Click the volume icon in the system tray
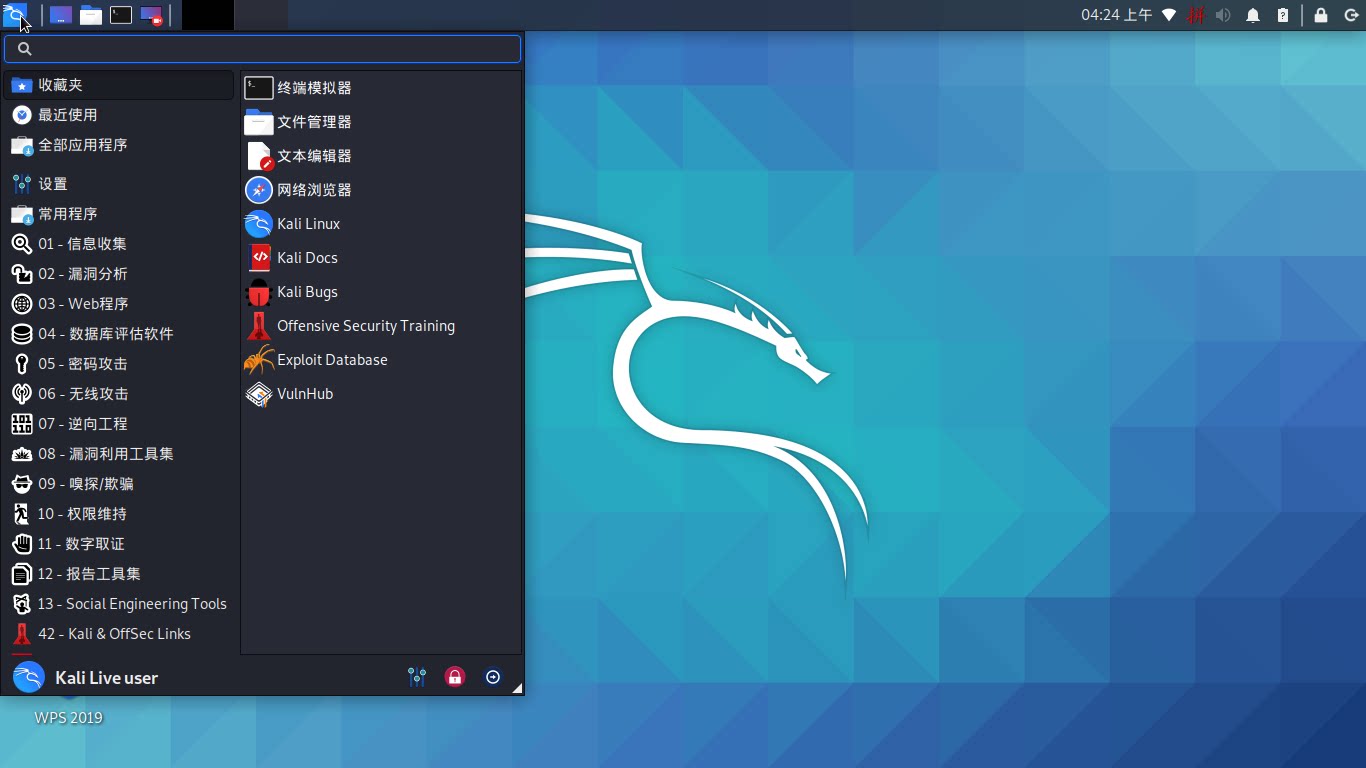The width and height of the screenshot is (1366, 768). pos(1223,15)
